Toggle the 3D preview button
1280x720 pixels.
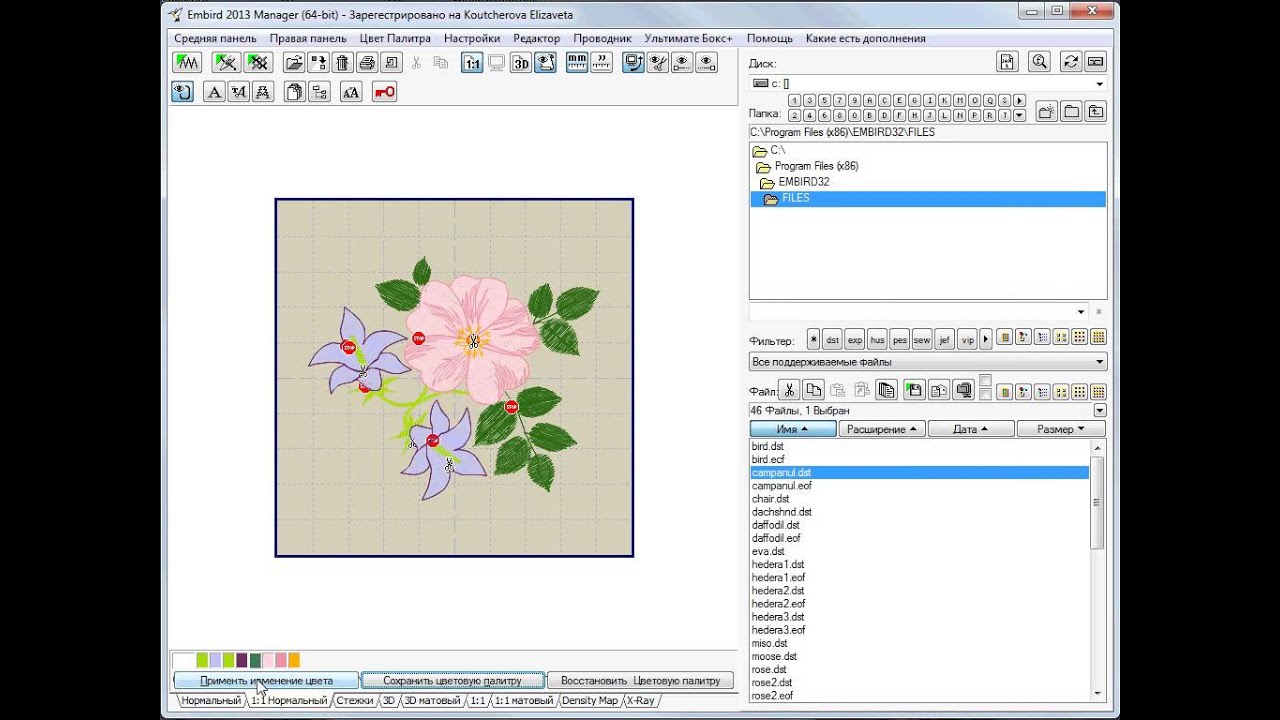point(521,63)
